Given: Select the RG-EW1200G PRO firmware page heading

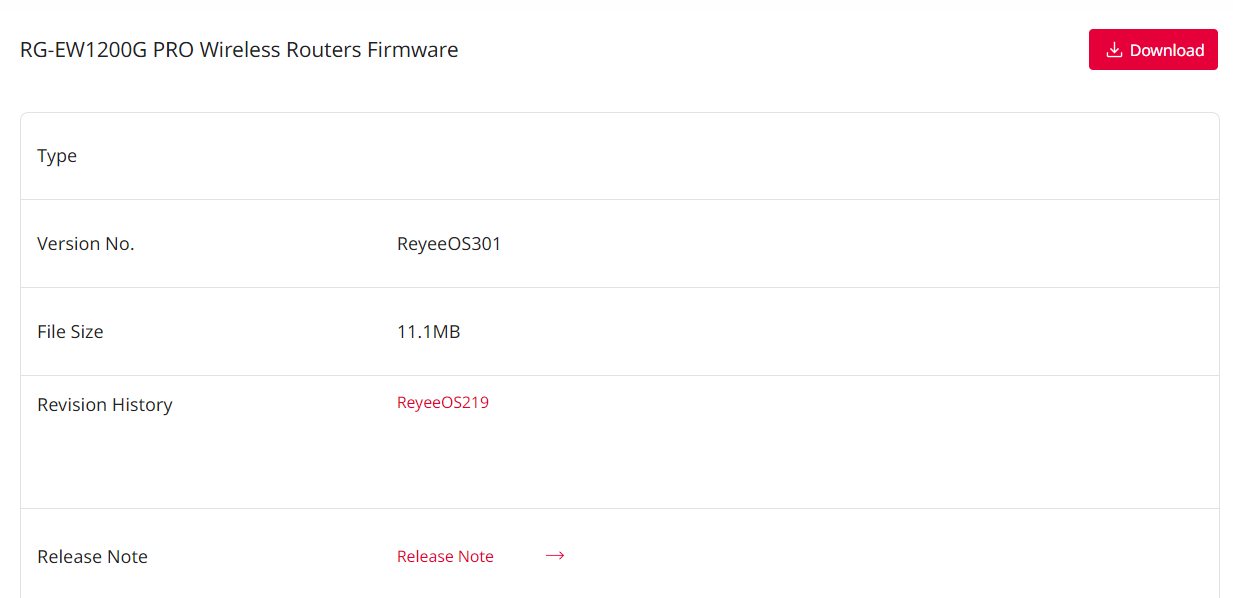Looking at the screenshot, I should [x=239, y=50].
